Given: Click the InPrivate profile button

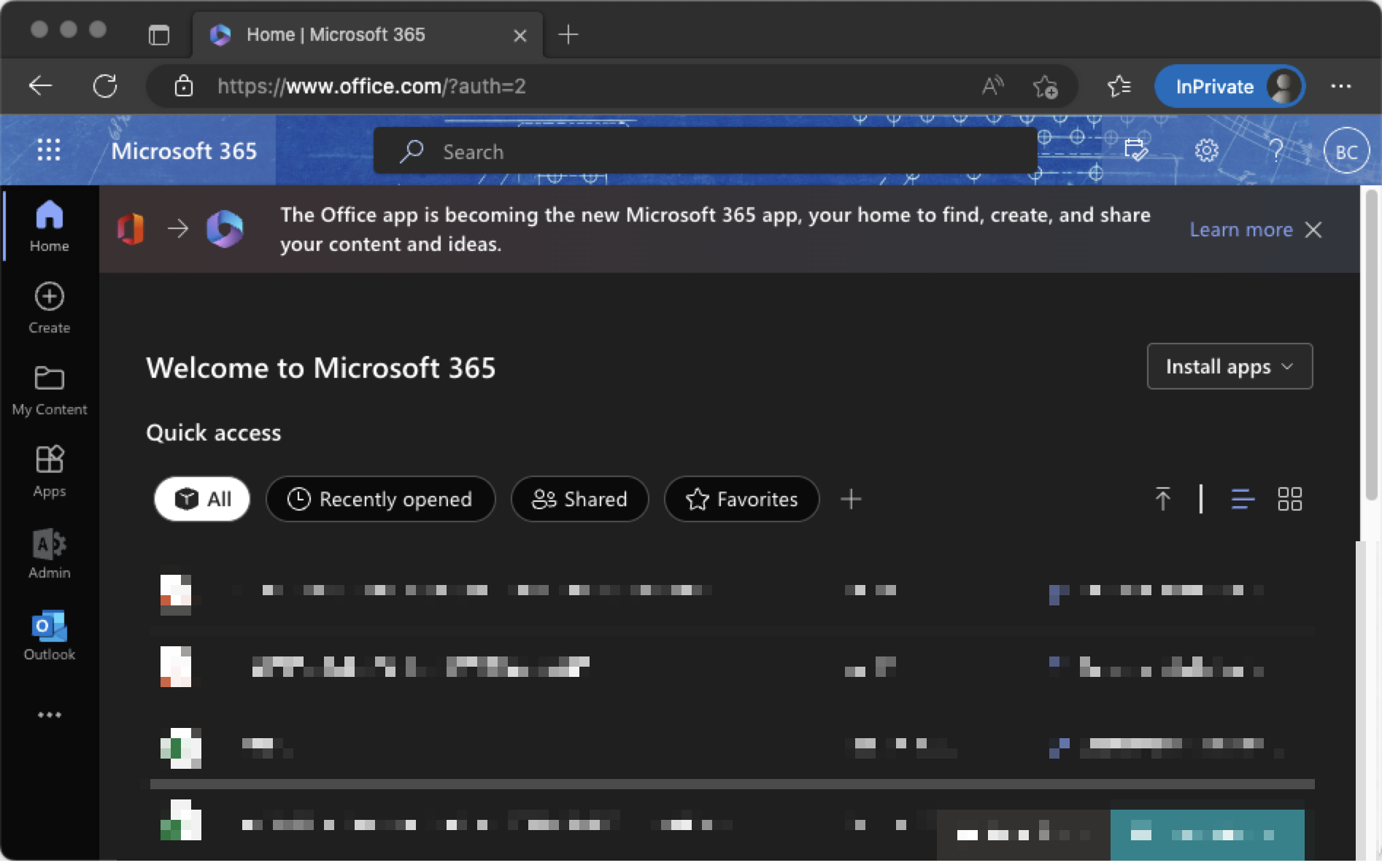Looking at the screenshot, I should pos(1229,86).
